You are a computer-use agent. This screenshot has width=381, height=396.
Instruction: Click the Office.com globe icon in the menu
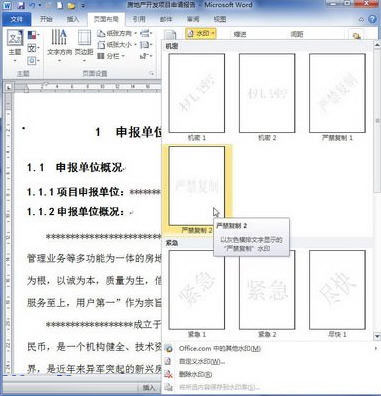(169, 349)
